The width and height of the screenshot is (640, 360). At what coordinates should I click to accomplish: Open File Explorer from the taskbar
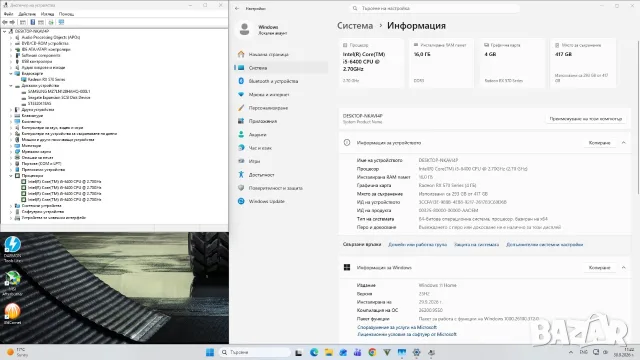pyautogui.click(x=329, y=352)
